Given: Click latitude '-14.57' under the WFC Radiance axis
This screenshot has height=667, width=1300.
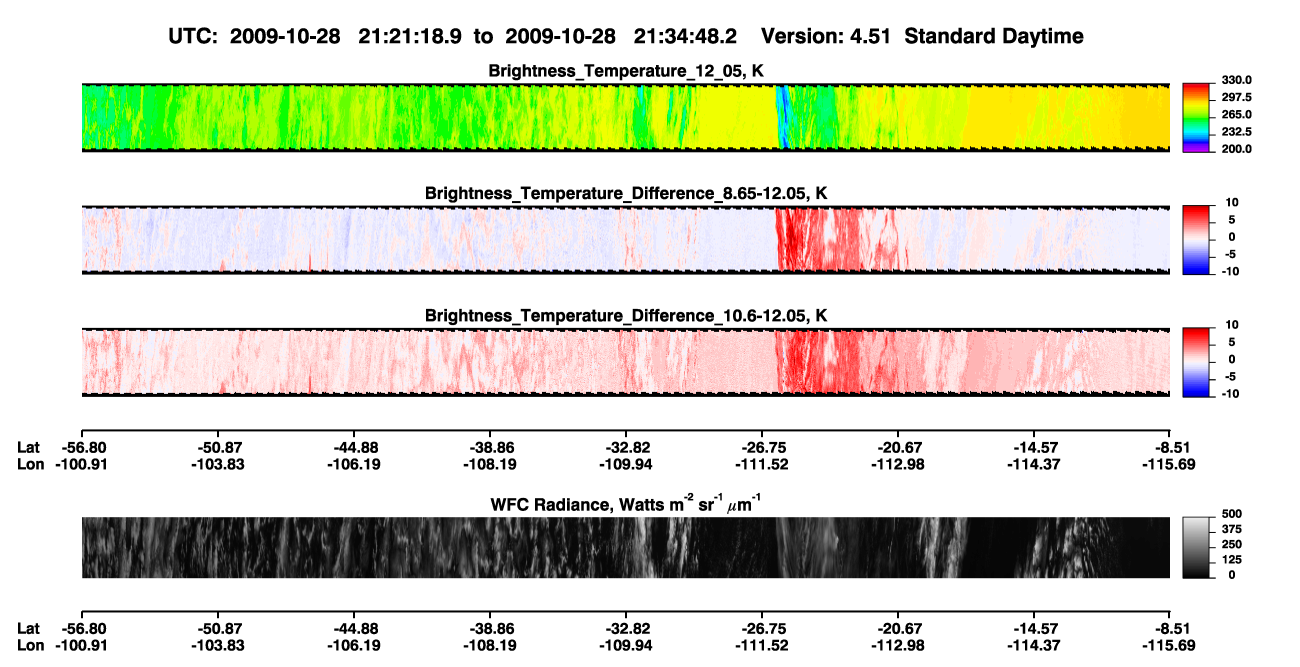Looking at the screenshot, I should click(1035, 629).
